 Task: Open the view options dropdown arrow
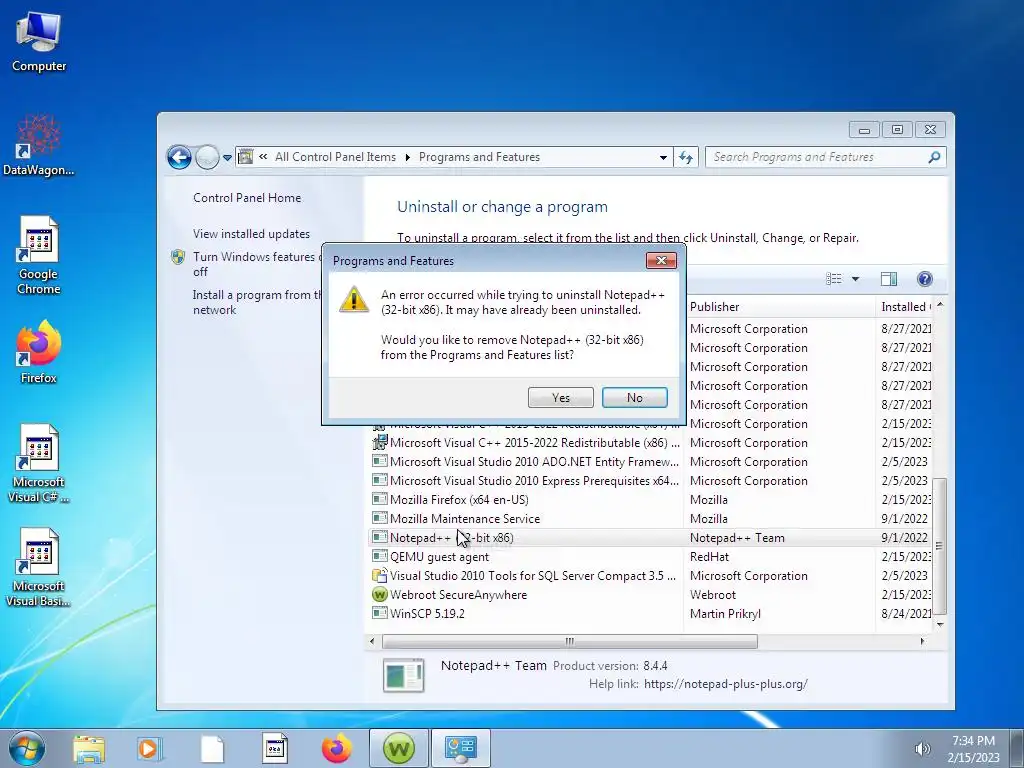pyautogui.click(x=856, y=279)
